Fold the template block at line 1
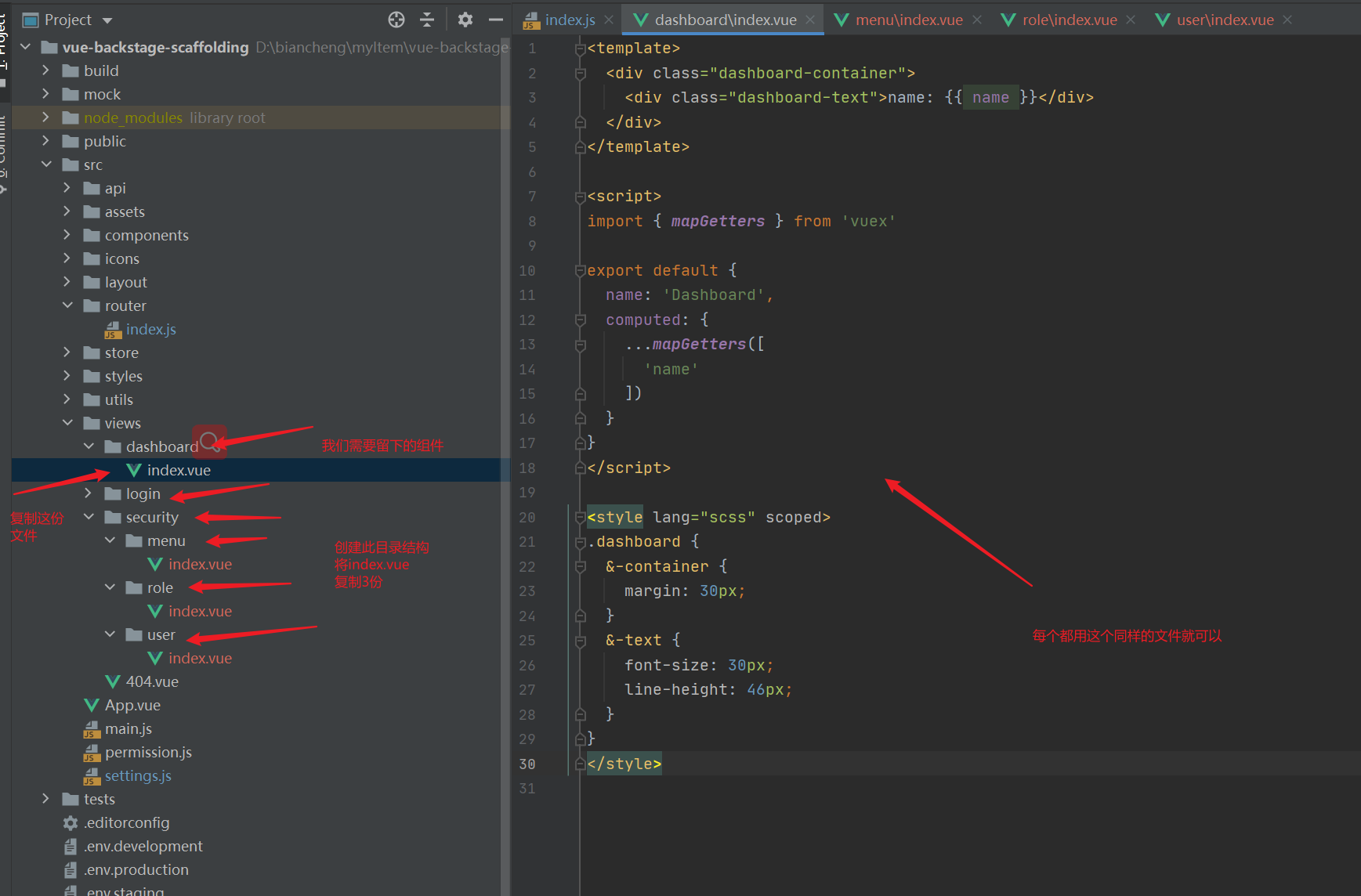This screenshot has height=896, width=1361. pyautogui.click(x=581, y=49)
